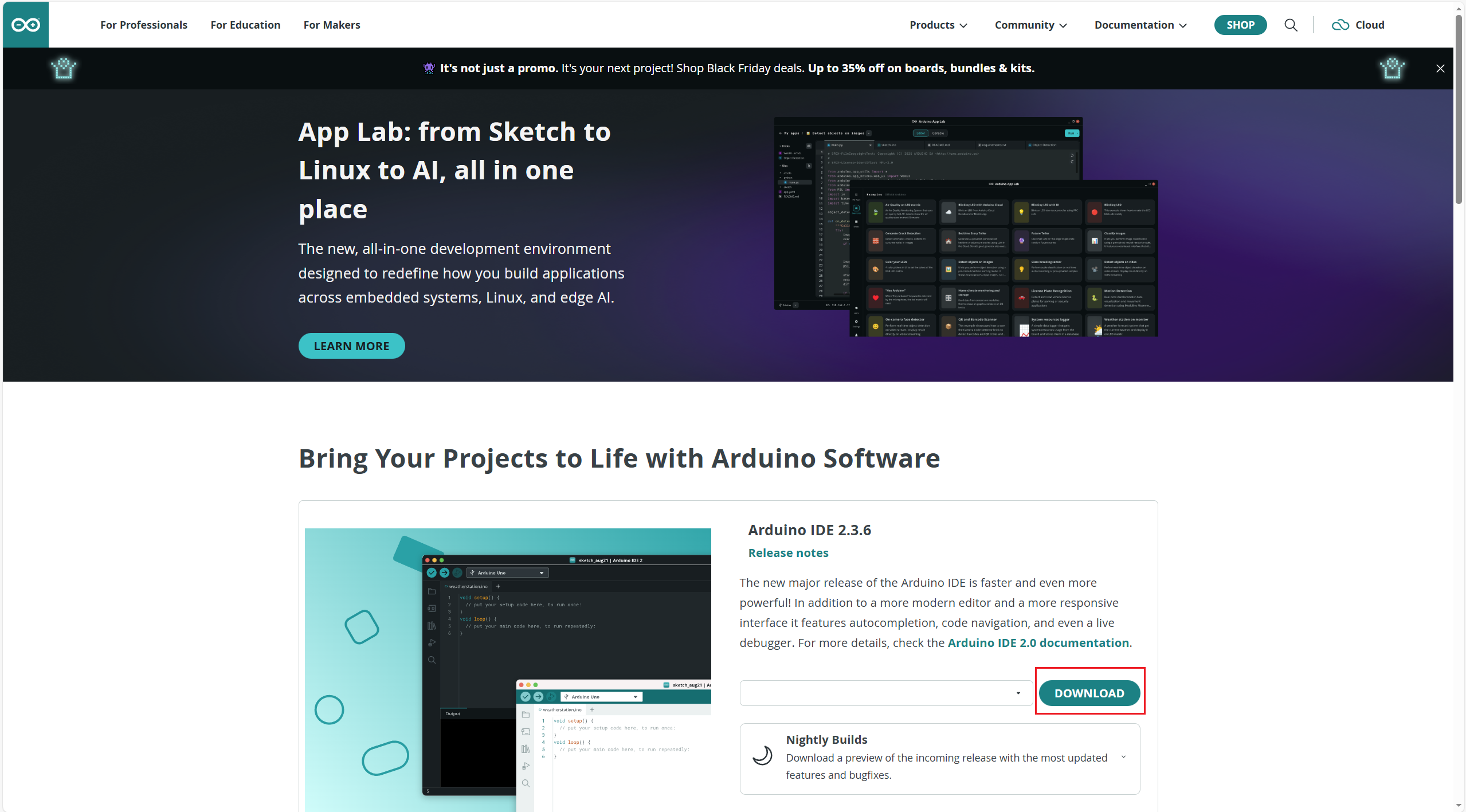Click the left pixel crown icon
1466x812 pixels.
click(64, 68)
